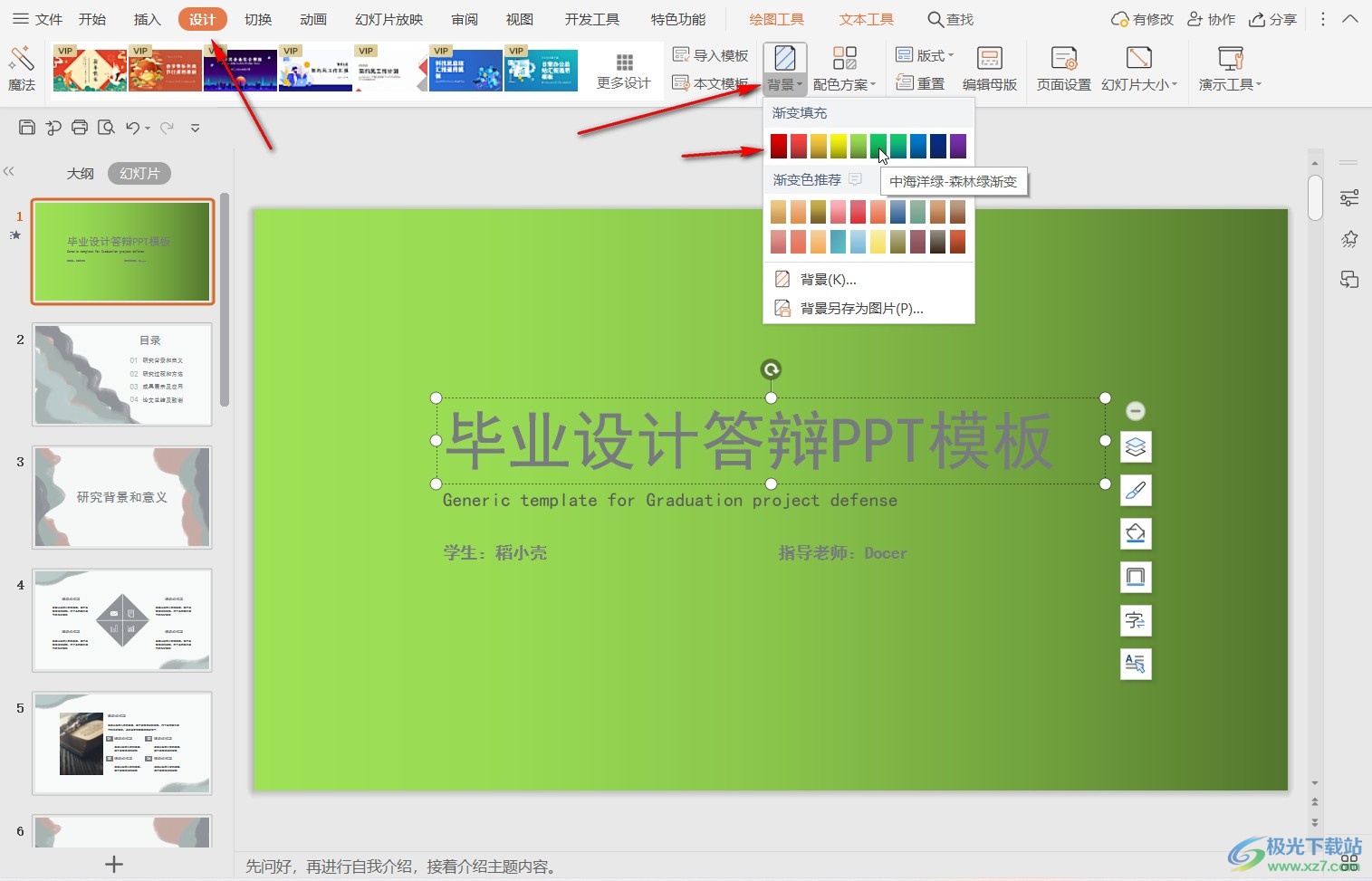Image resolution: width=1372 pixels, height=881 pixels.
Task: Click 分享 share button
Action: tap(1272, 19)
